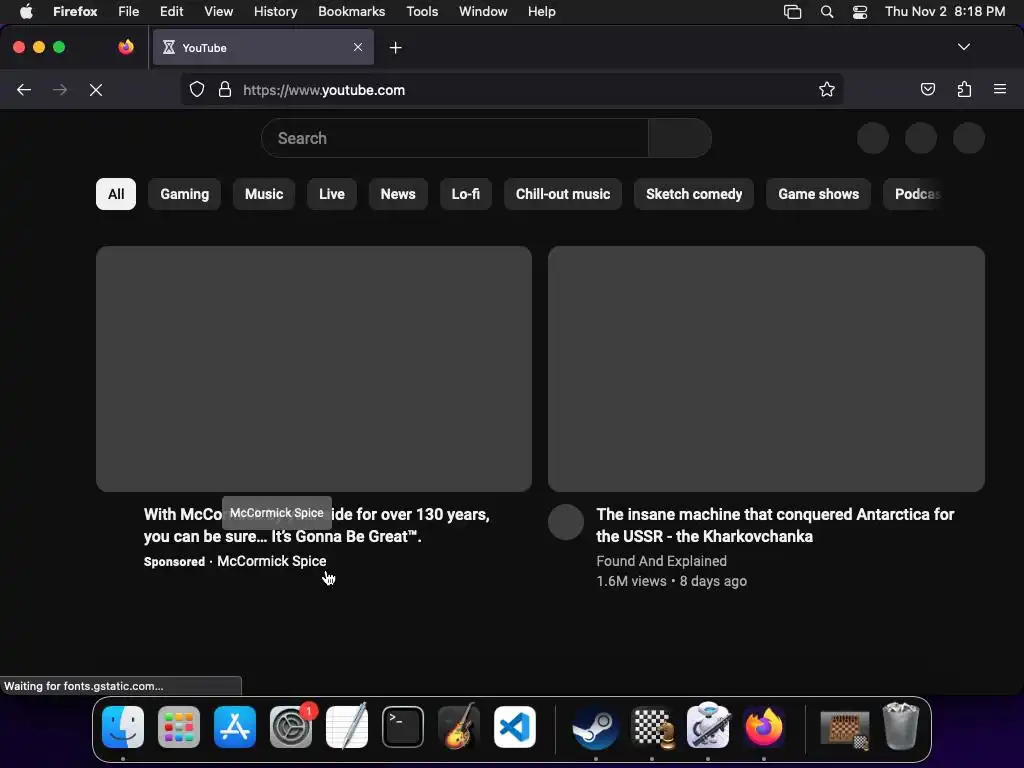Open the Edit menu

(171, 12)
